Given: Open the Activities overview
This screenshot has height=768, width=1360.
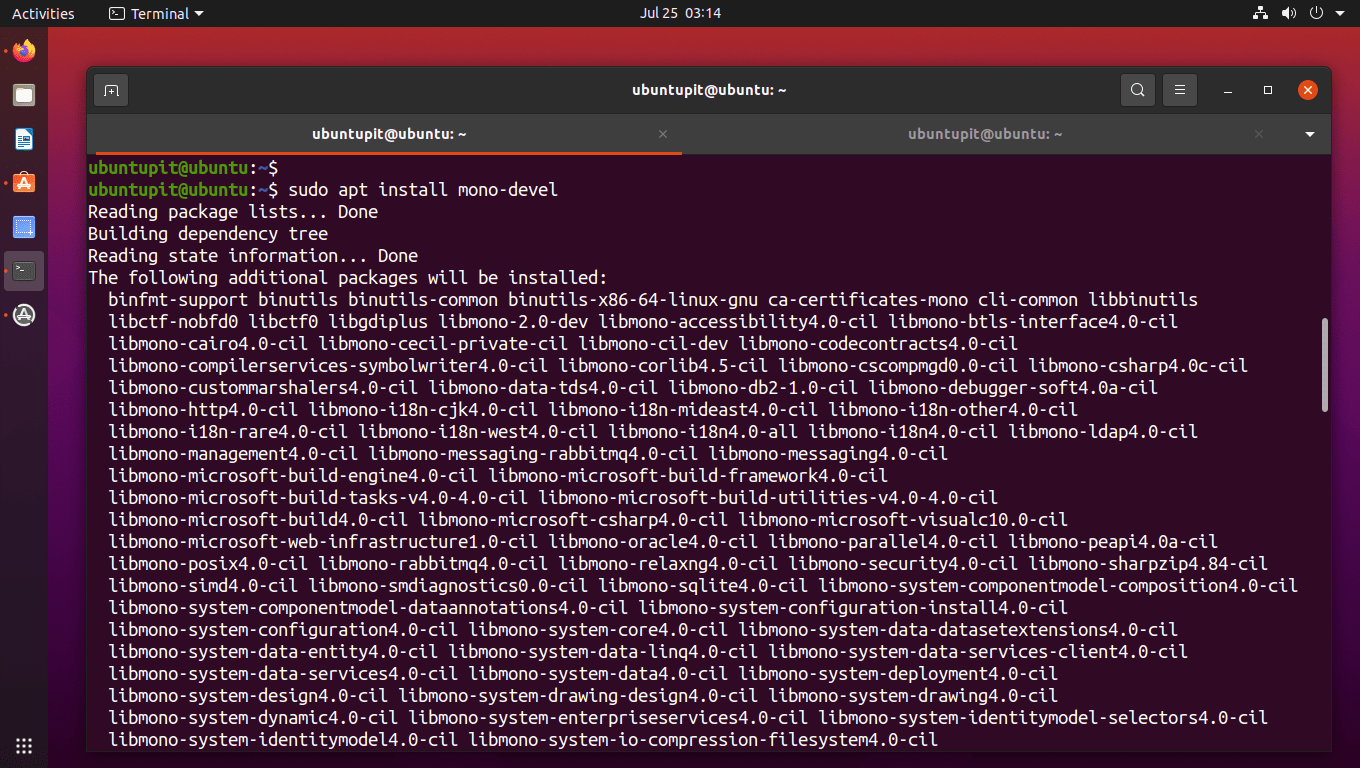Looking at the screenshot, I should tap(43, 13).
